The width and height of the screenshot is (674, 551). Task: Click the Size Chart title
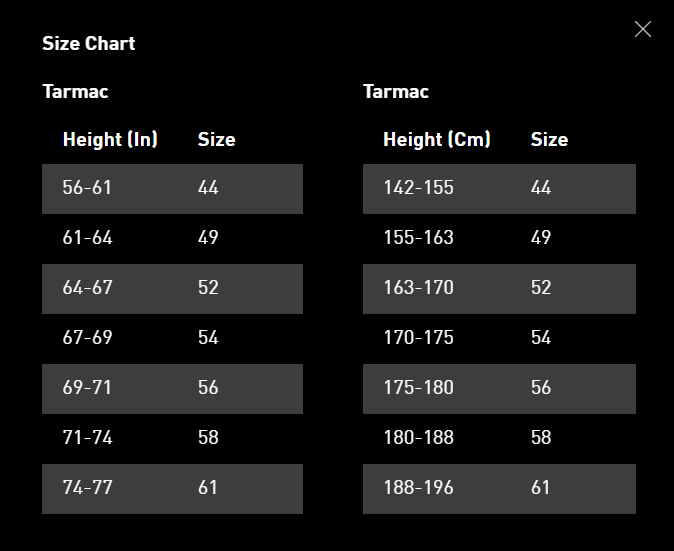click(88, 43)
